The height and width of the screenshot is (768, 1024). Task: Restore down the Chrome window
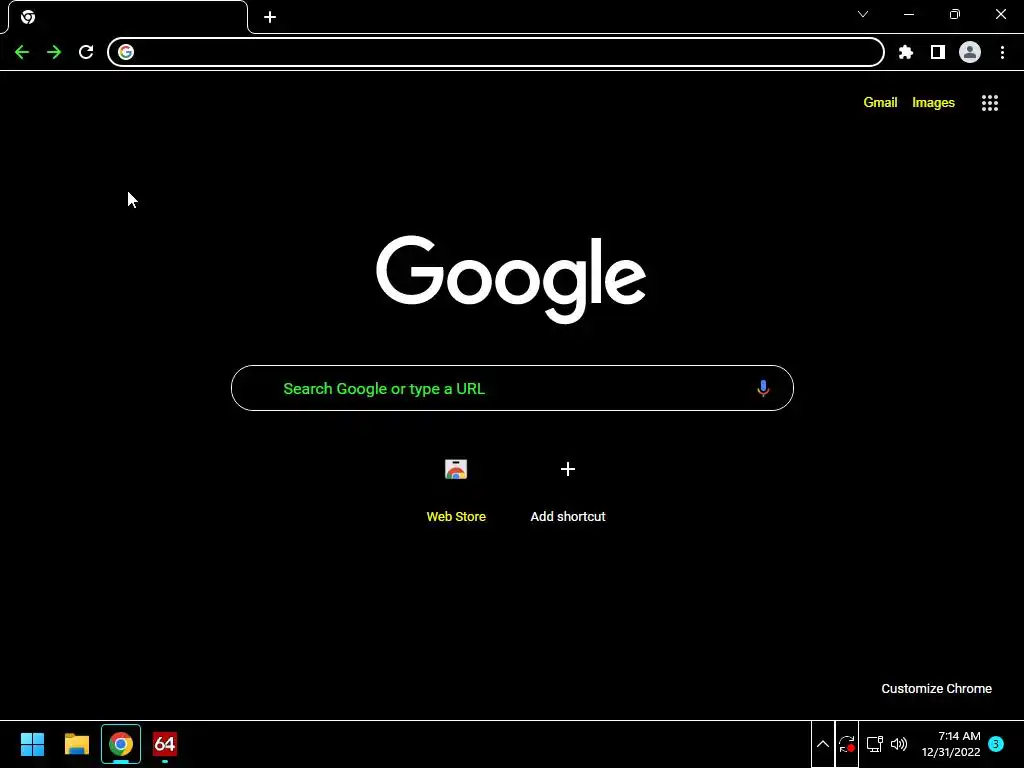coord(955,14)
